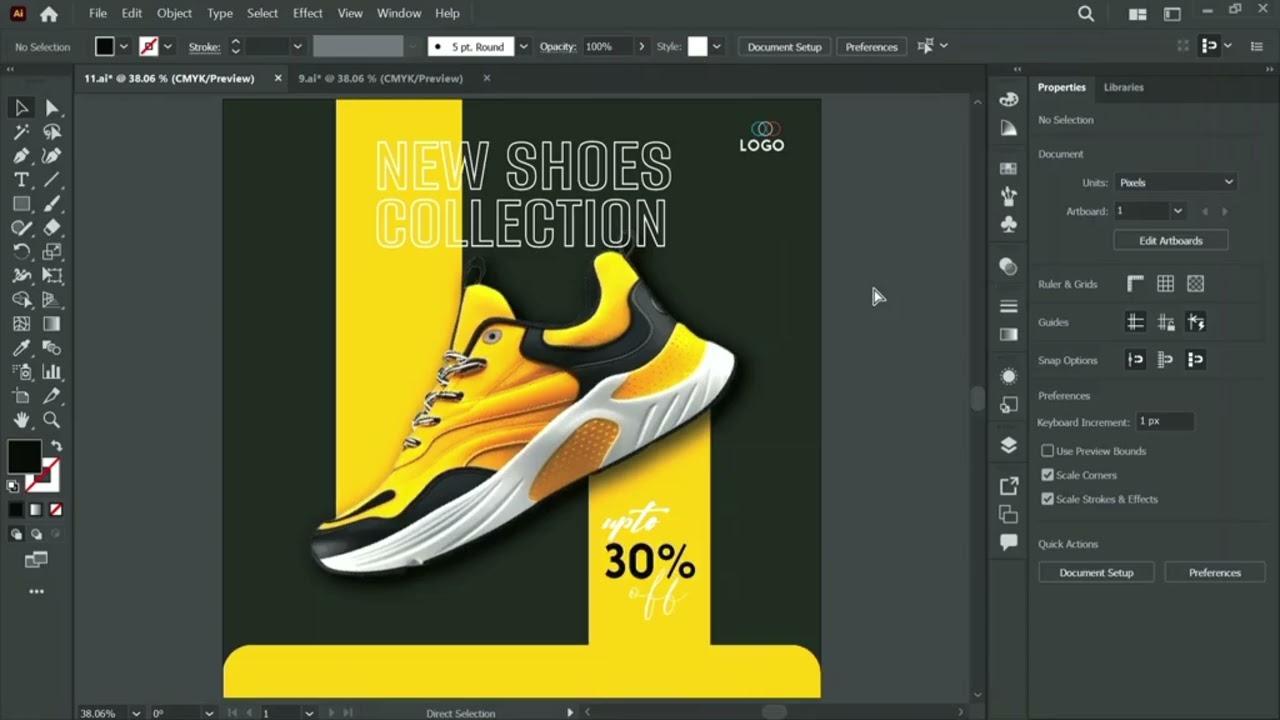1280x720 pixels.
Task: Open the Brushes panel icon
Action: (1009, 196)
